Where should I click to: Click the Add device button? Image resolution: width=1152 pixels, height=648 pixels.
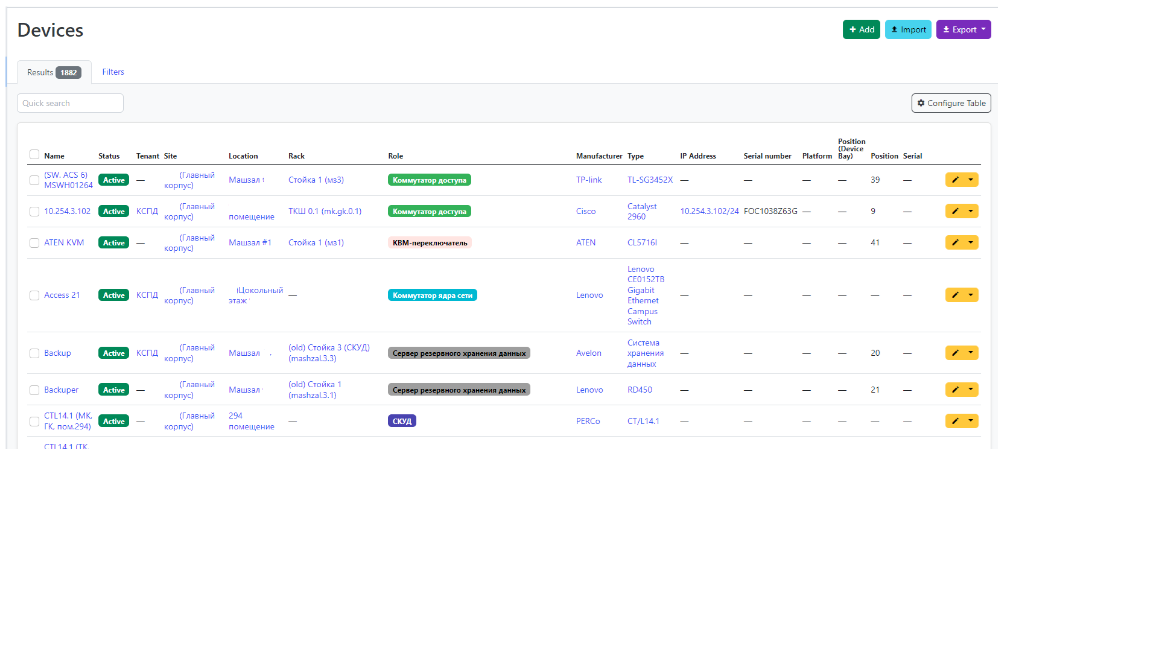click(861, 29)
